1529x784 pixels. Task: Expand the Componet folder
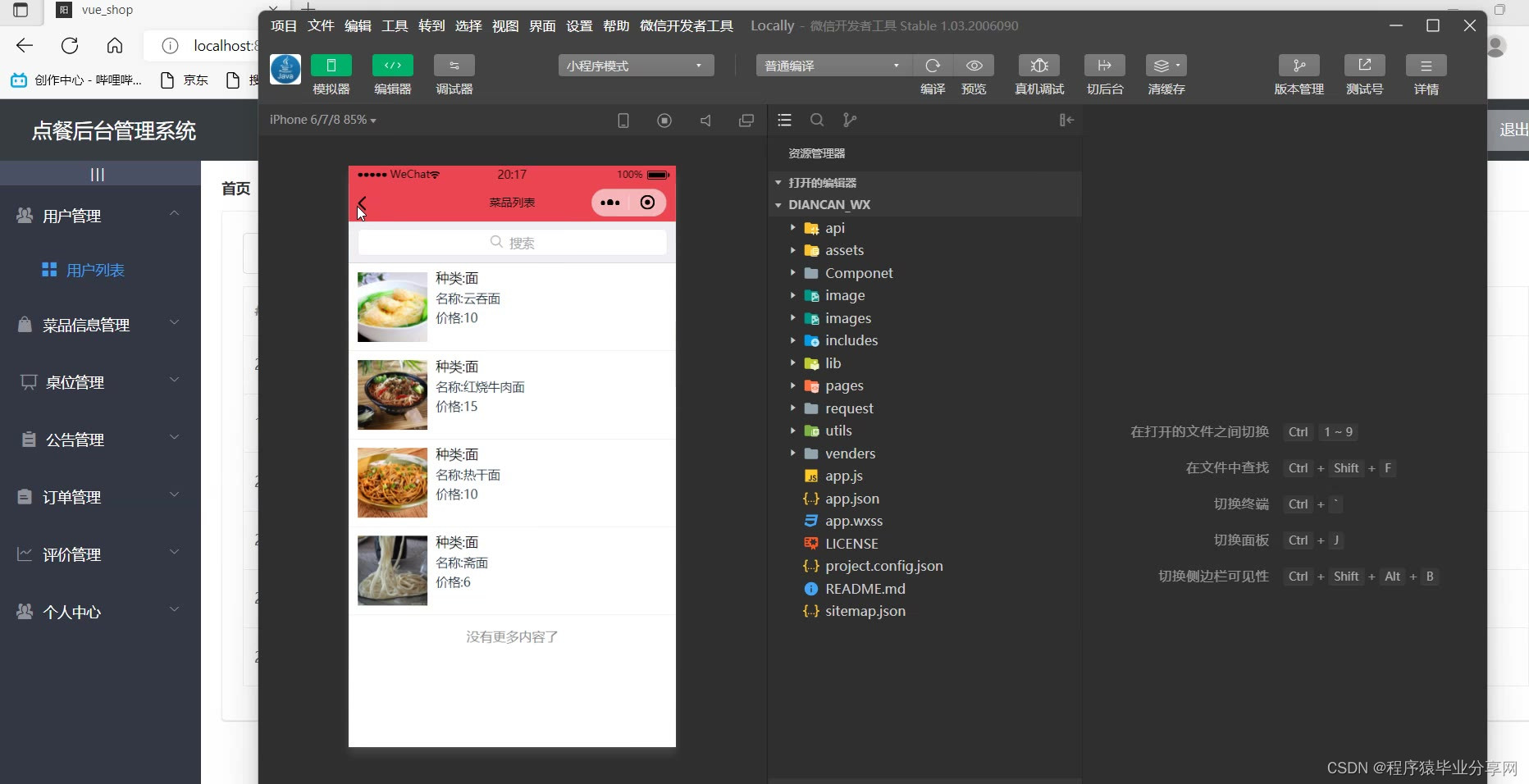click(x=924, y=273)
